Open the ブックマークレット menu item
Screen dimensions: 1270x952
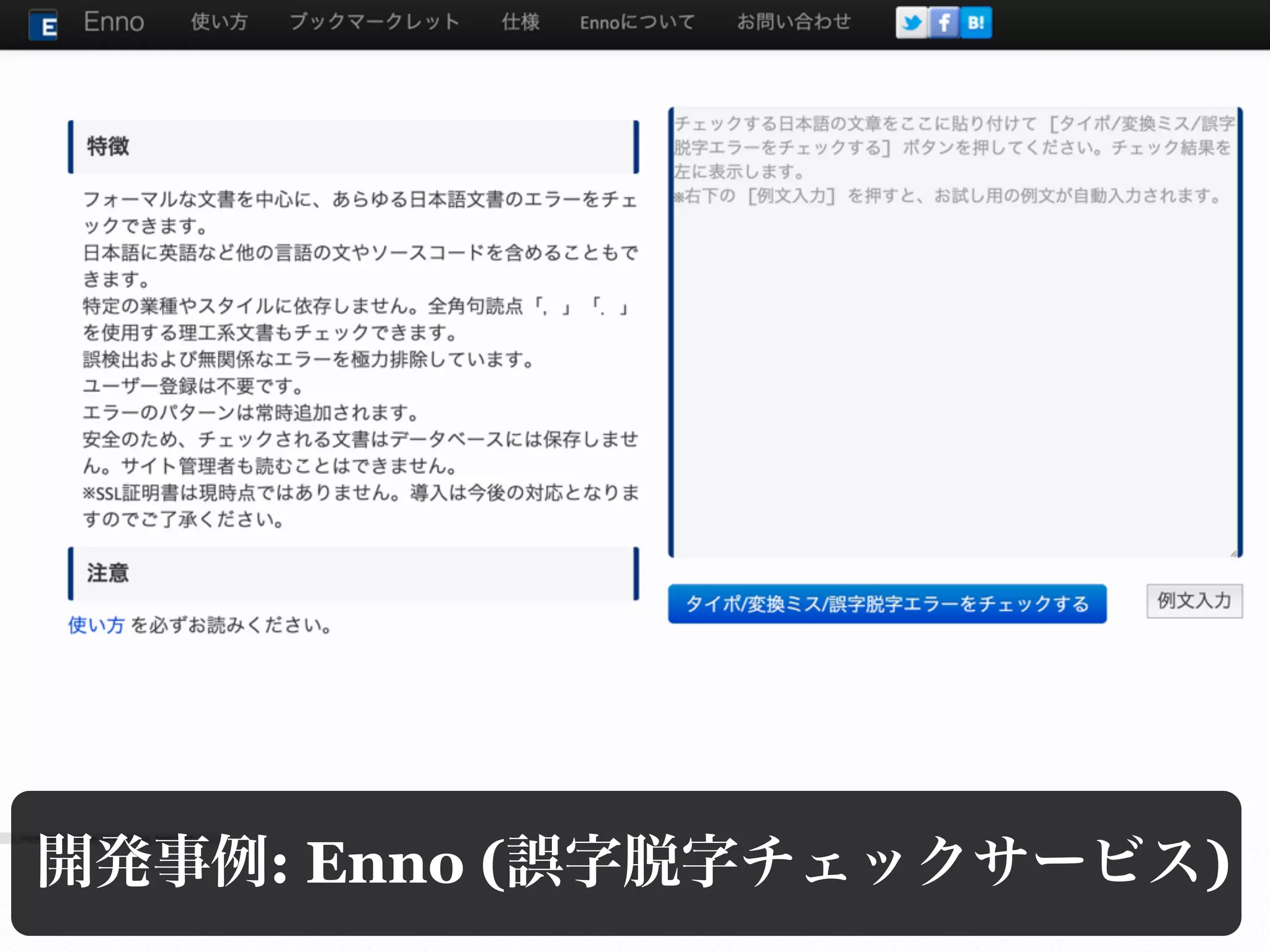(x=375, y=22)
